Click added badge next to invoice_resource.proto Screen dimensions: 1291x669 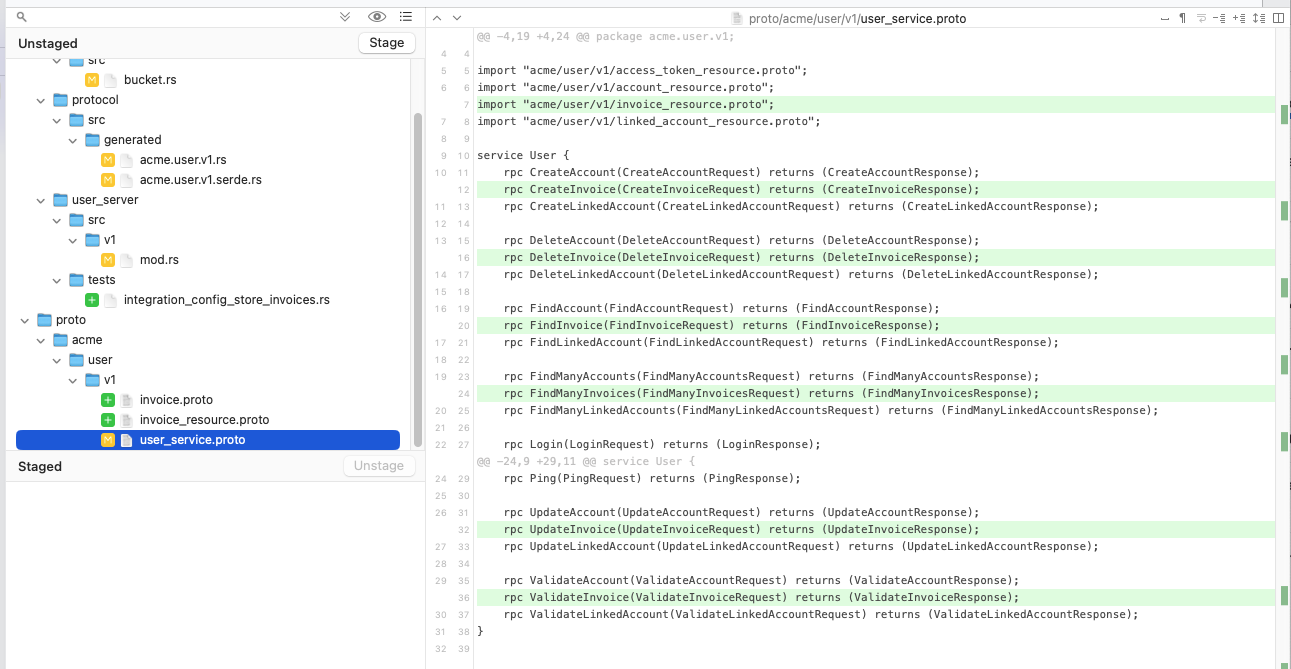click(108, 420)
